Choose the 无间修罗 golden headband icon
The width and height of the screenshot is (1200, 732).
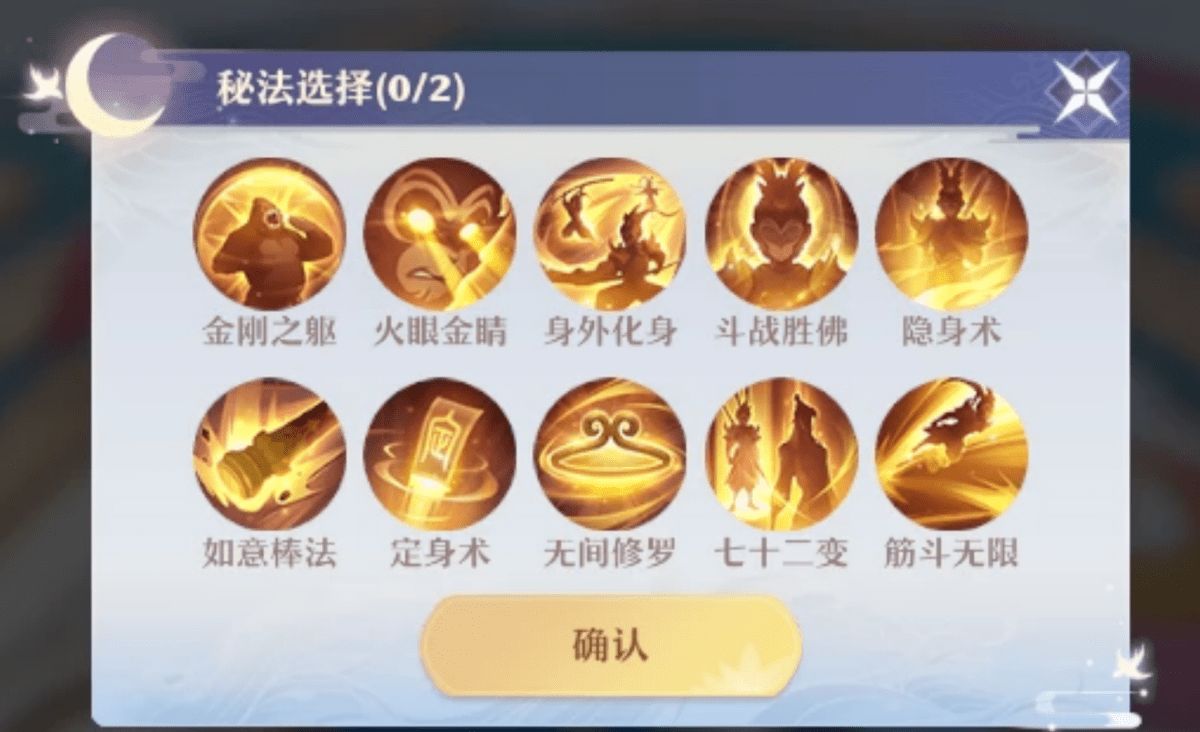pyautogui.click(x=610, y=454)
